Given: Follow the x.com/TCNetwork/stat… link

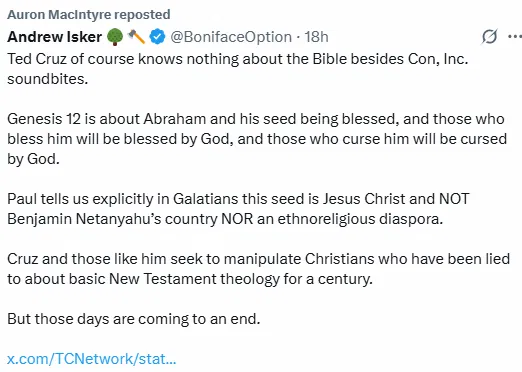Looking at the screenshot, I should pos(92,359).
